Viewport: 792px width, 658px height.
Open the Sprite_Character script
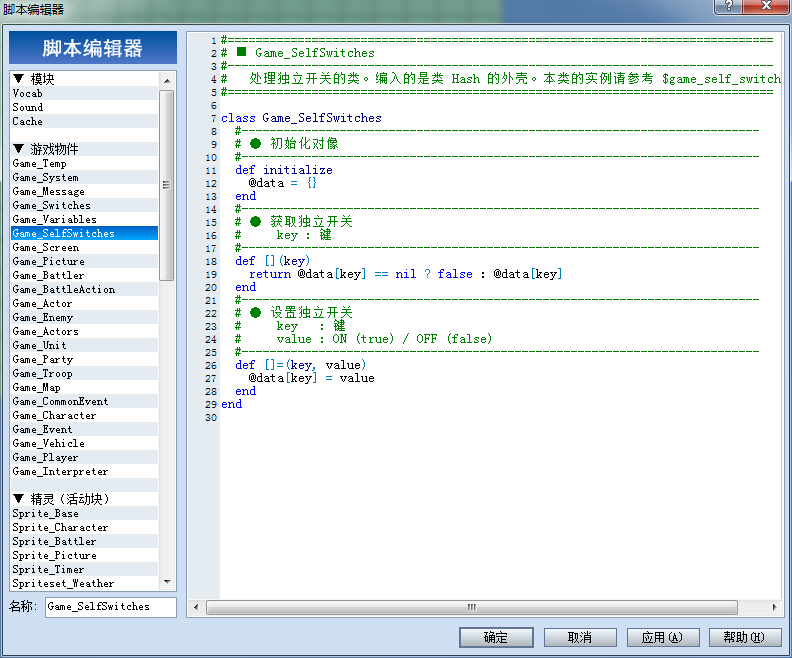click(84, 527)
